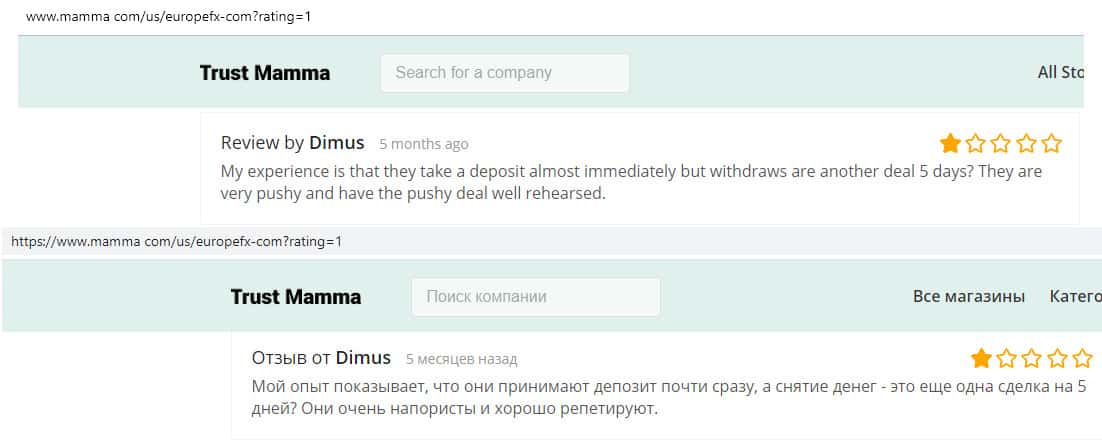Choose the third star in English review
The height and width of the screenshot is (441, 1102).
[x=1001, y=143]
